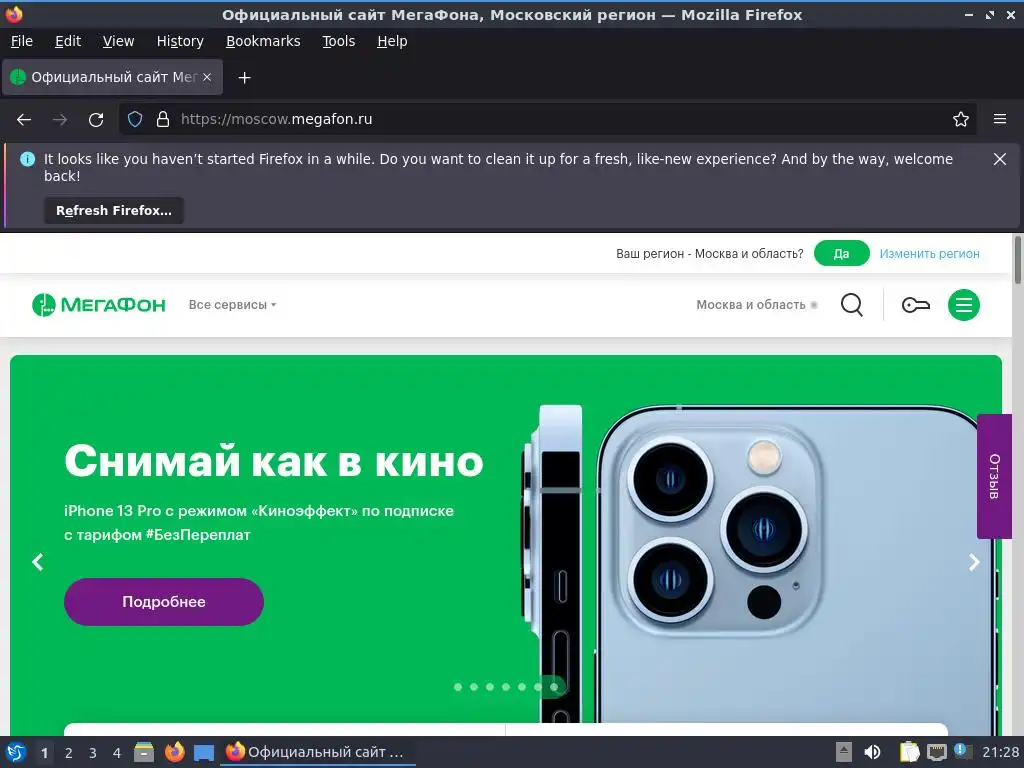
Task: Open the LXQt start menu icon
Action: [15, 752]
